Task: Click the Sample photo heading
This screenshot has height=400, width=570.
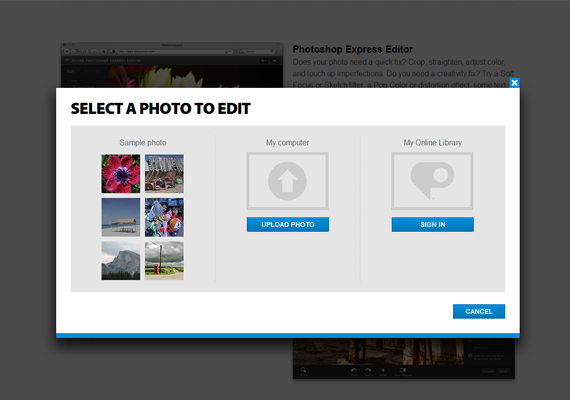Action: (x=143, y=143)
